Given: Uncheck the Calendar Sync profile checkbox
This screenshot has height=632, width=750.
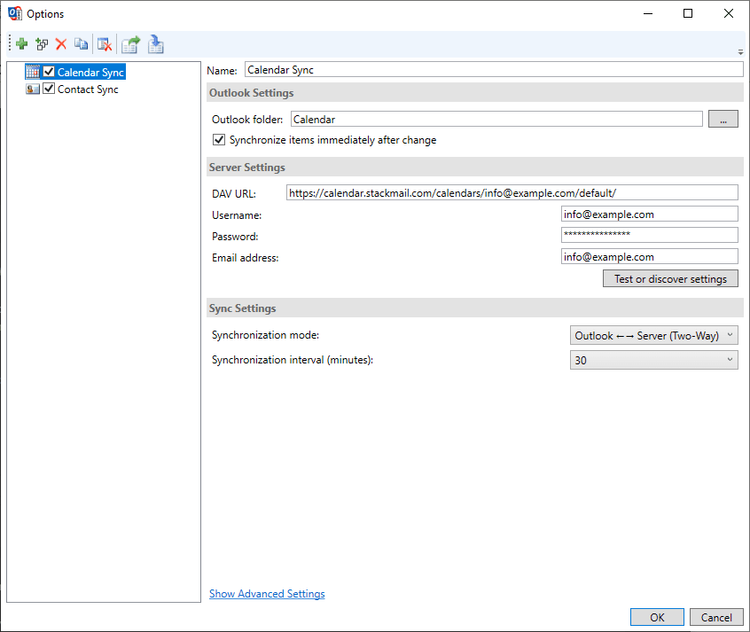Looking at the screenshot, I should (x=49, y=72).
